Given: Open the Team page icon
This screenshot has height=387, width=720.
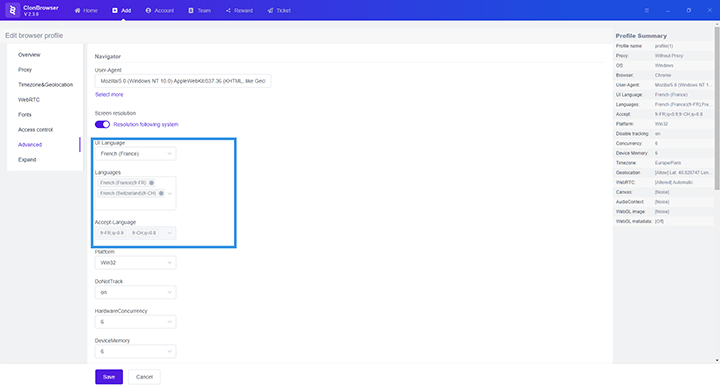Looking at the screenshot, I should [191, 11].
